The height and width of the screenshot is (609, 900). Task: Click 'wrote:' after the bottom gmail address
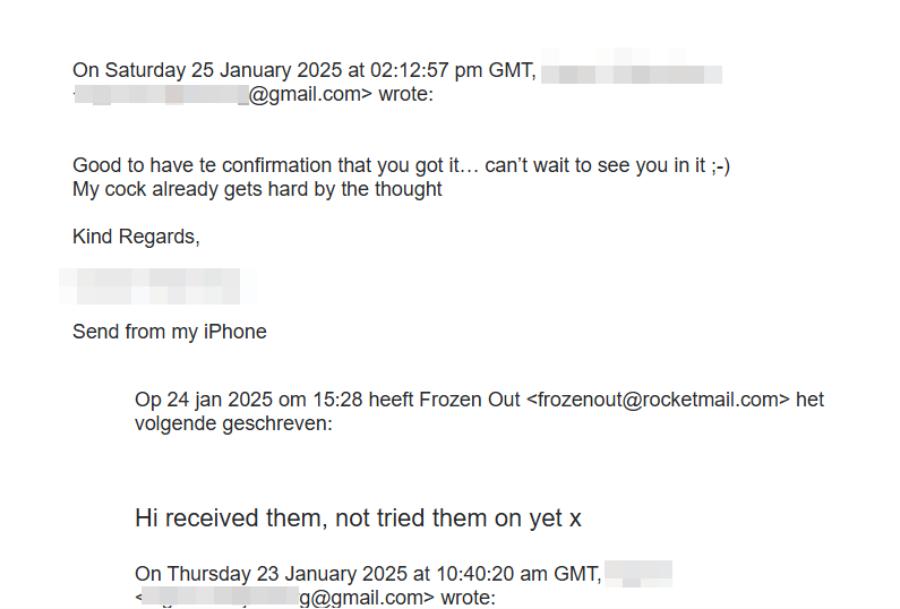coord(468,598)
